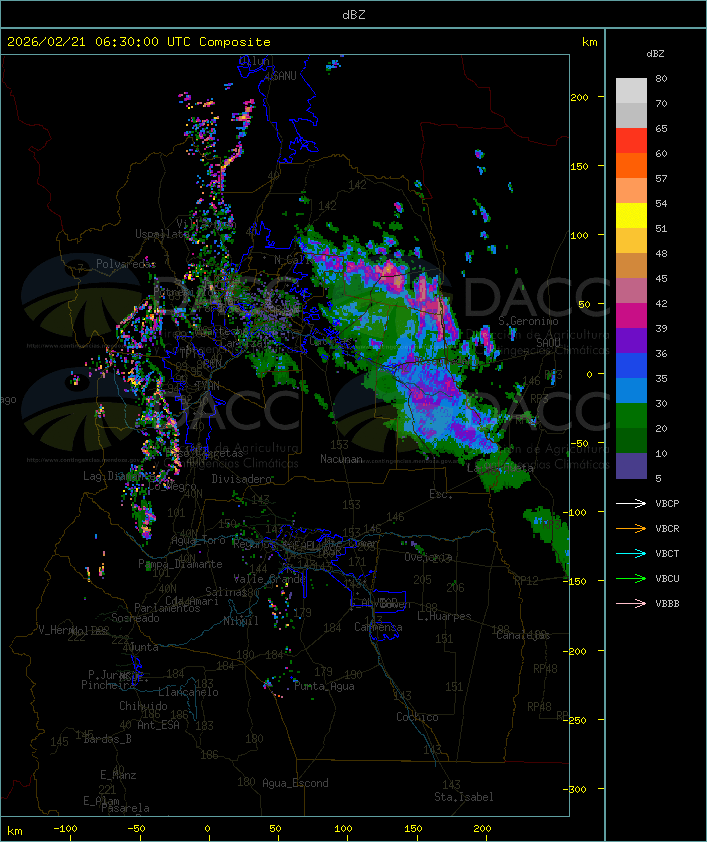Image resolution: width=707 pixels, height=842 pixels.
Task: Click the Pasarela map label
Action: coord(125,808)
